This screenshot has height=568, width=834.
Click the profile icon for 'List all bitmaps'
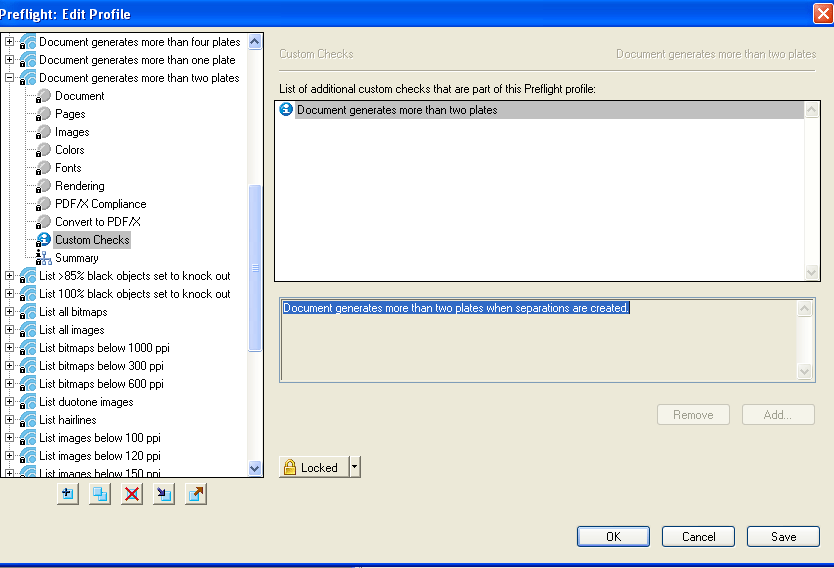(28, 312)
